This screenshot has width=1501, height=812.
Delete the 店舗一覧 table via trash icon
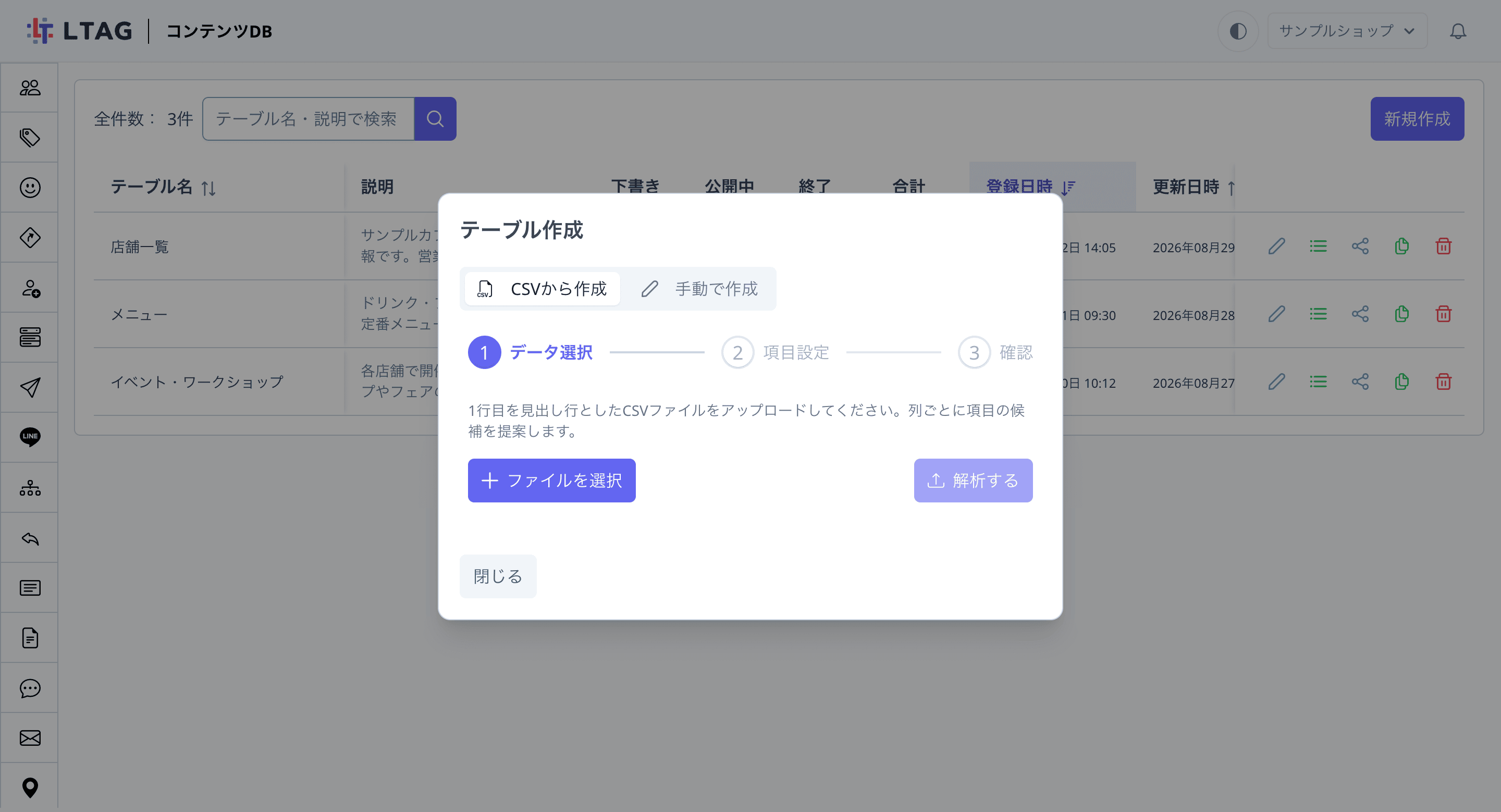click(1443, 247)
